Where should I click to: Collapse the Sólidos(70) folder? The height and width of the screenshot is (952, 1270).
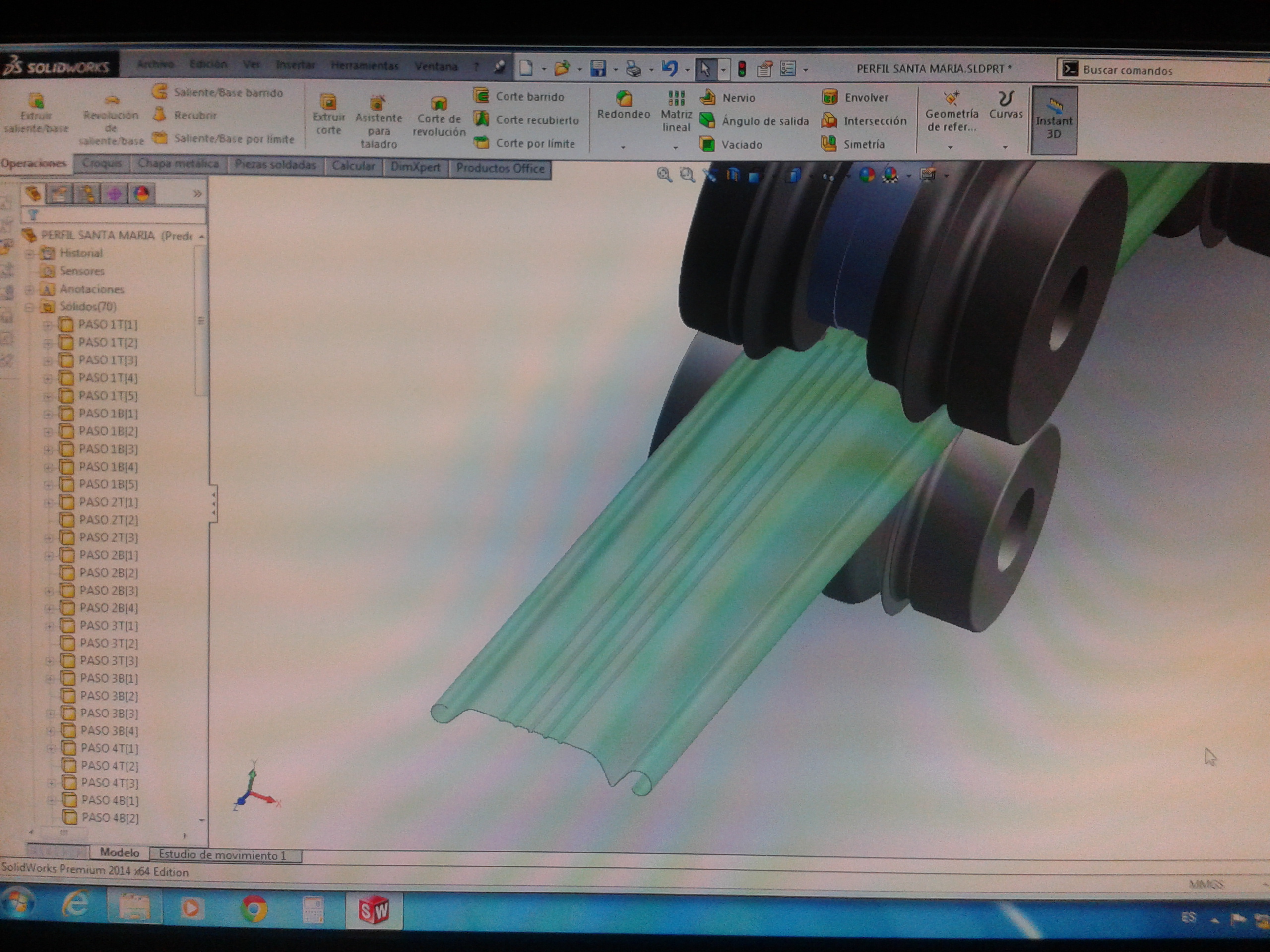(29, 307)
